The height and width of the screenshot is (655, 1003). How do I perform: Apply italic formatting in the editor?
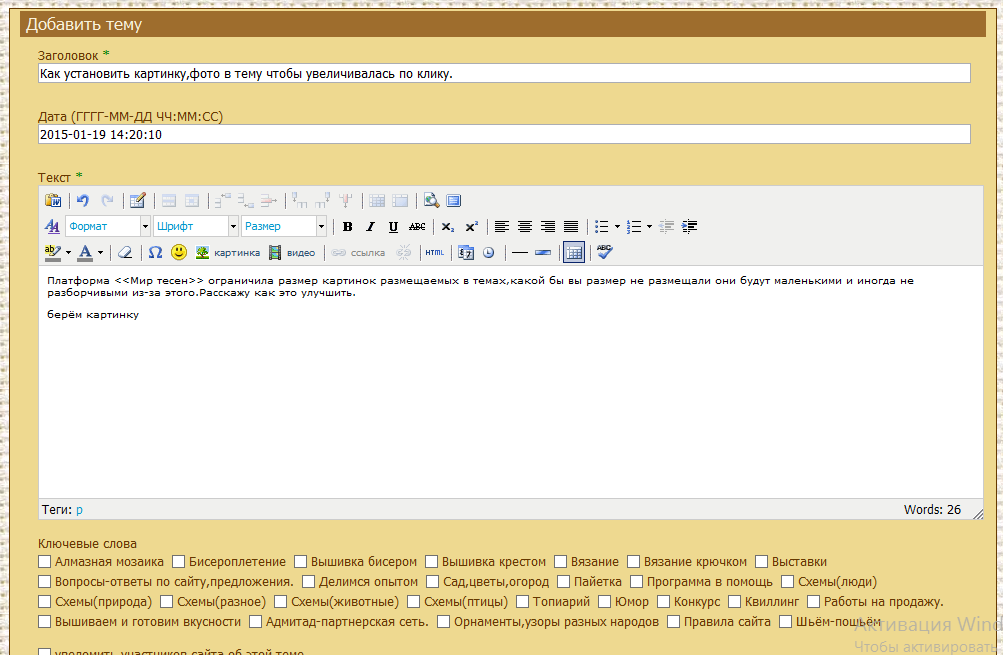(370, 226)
